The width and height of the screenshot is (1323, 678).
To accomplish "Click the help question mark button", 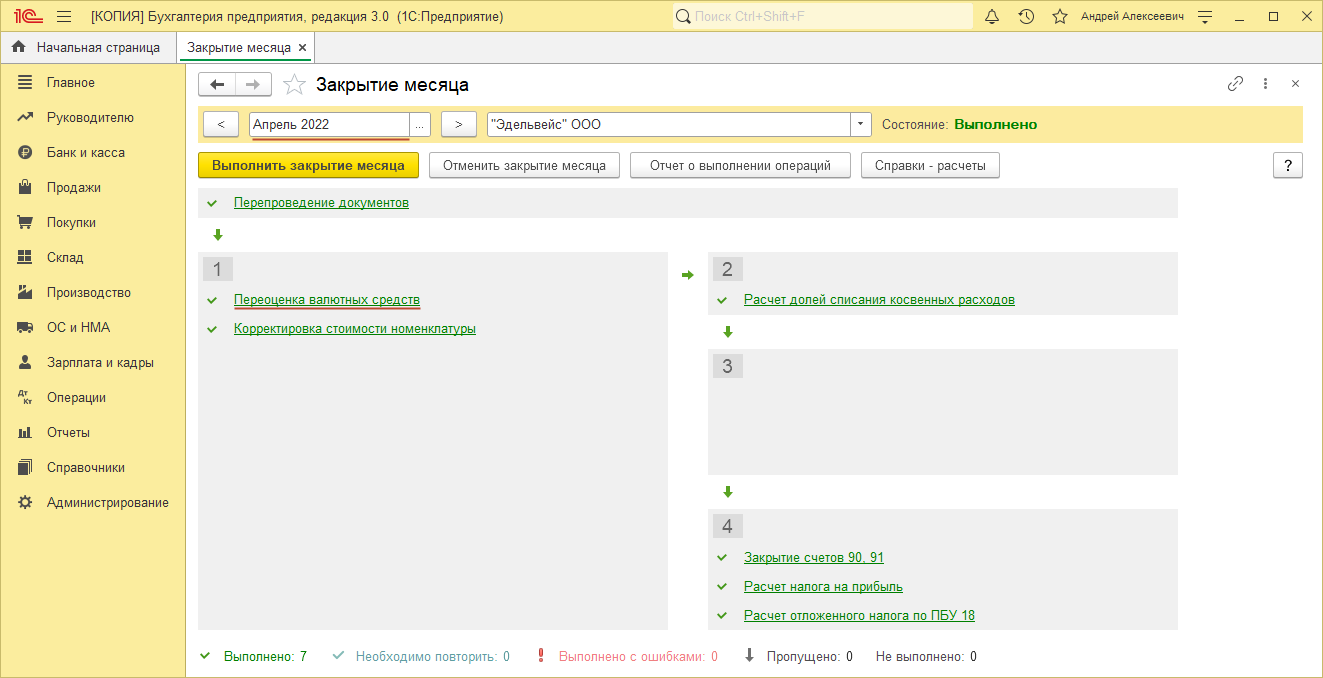I will pos(1288,165).
